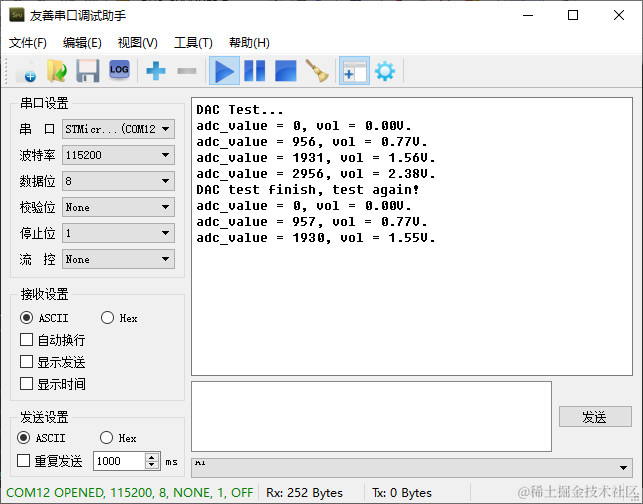Maximize the 友善串口调试助手 window
Screen dimensions: 643x504
pos(573,15)
